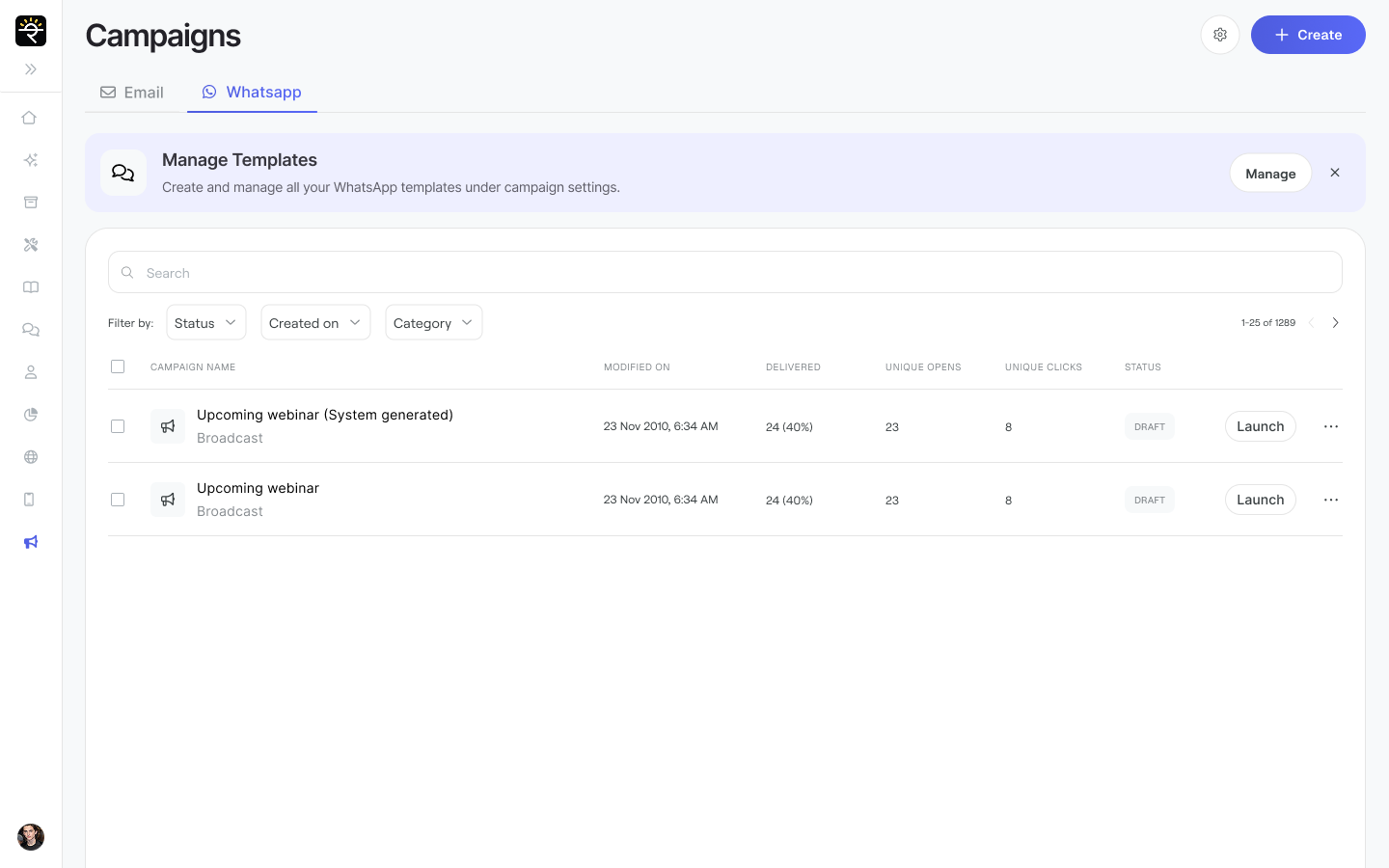Select the Upcoming webinar (System generated) checkbox
This screenshot has width=1389, height=868.
(x=118, y=426)
